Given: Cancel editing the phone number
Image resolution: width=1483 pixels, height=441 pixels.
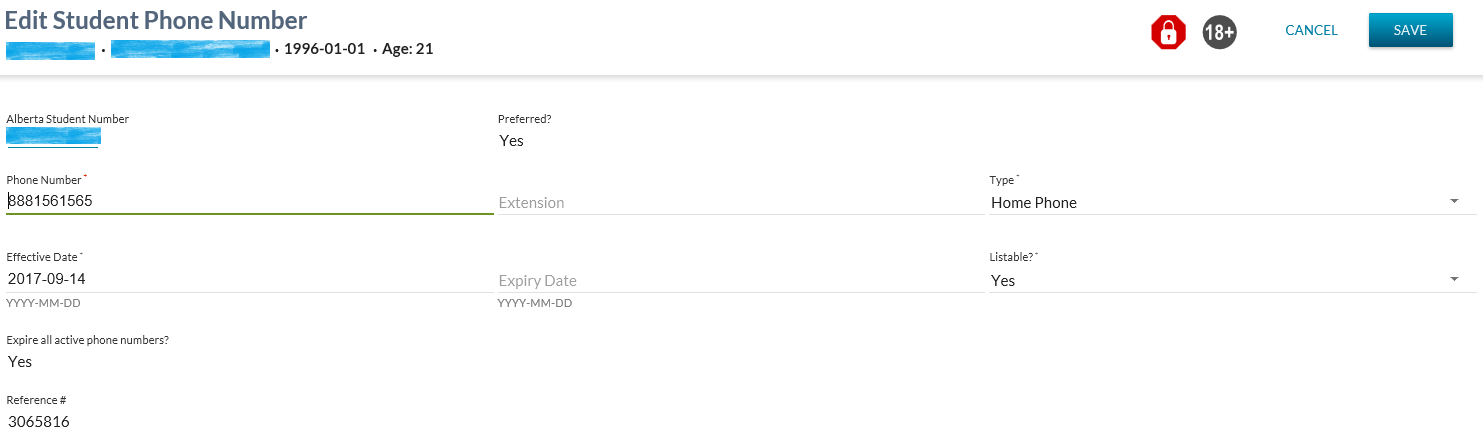Looking at the screenshot, I should (x=1311, y=31).
